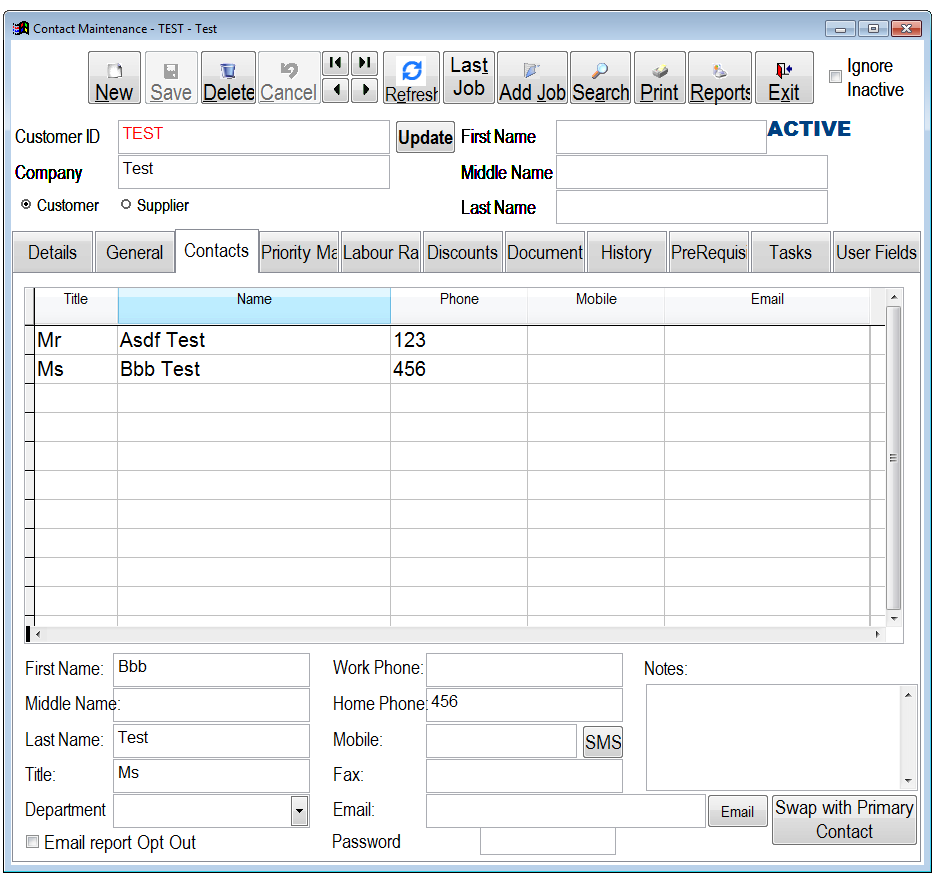
Task: Click Swap with Primary Contact button
Action: coord(844,819)
